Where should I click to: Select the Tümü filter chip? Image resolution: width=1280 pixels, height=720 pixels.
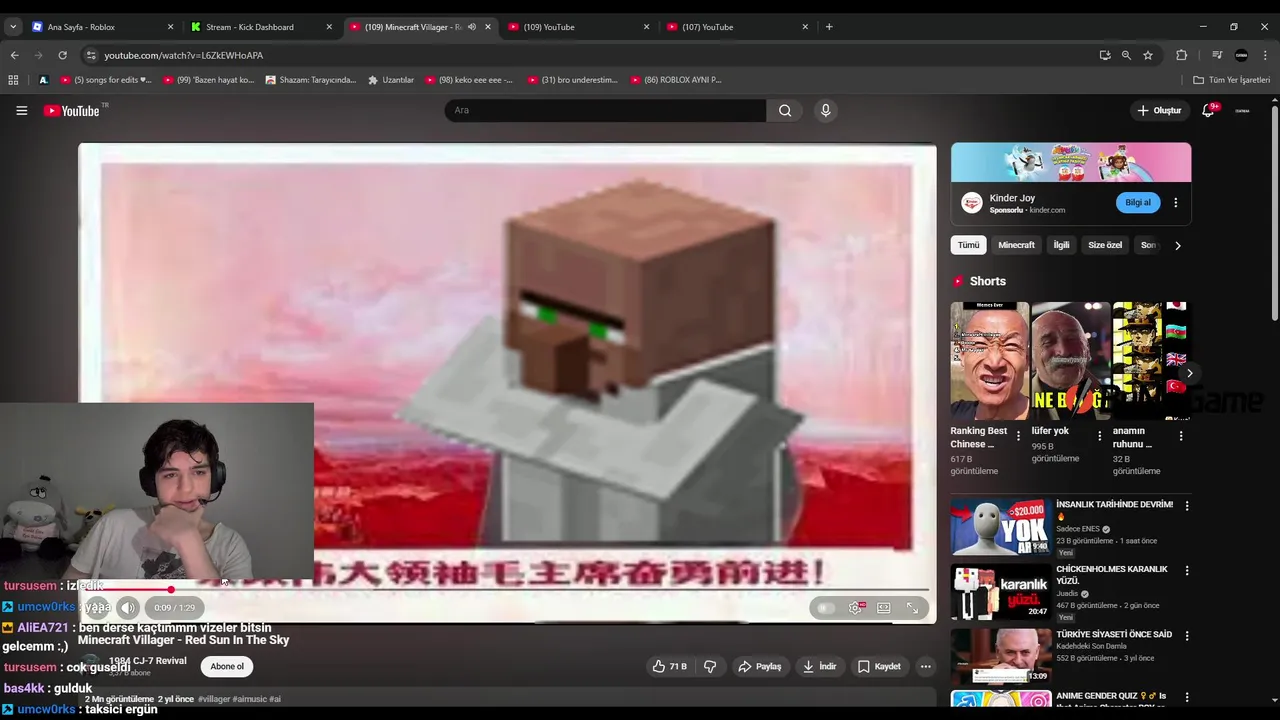click(x=968, y=245)
